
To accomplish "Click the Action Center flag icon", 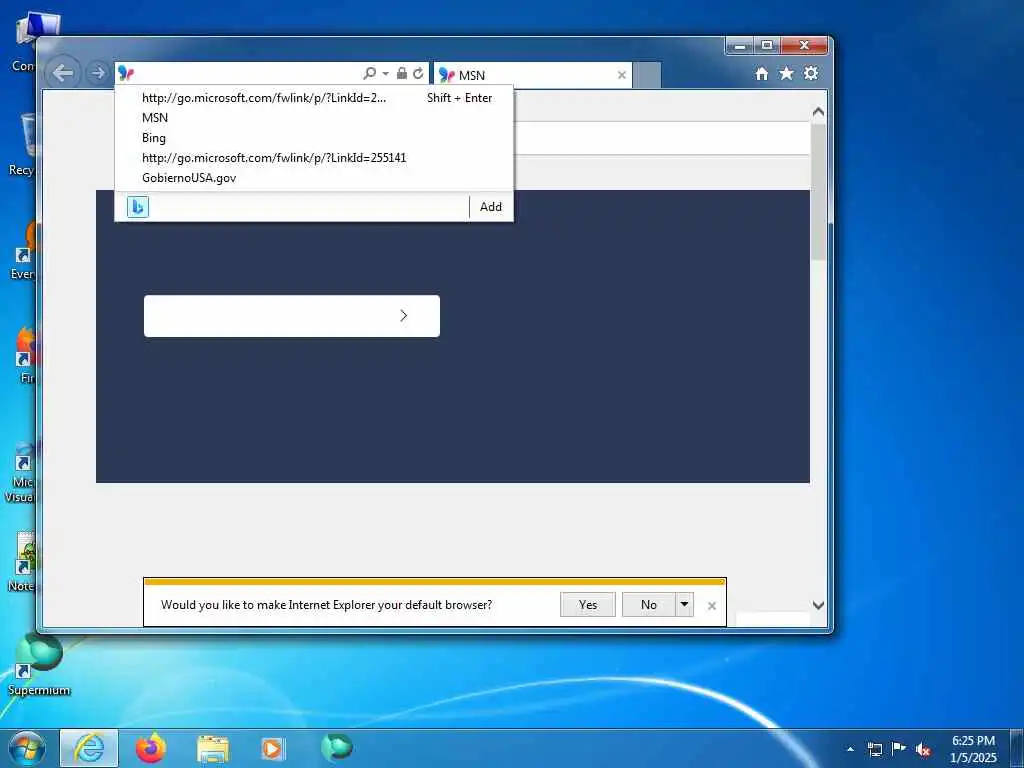I will [899, 748].
